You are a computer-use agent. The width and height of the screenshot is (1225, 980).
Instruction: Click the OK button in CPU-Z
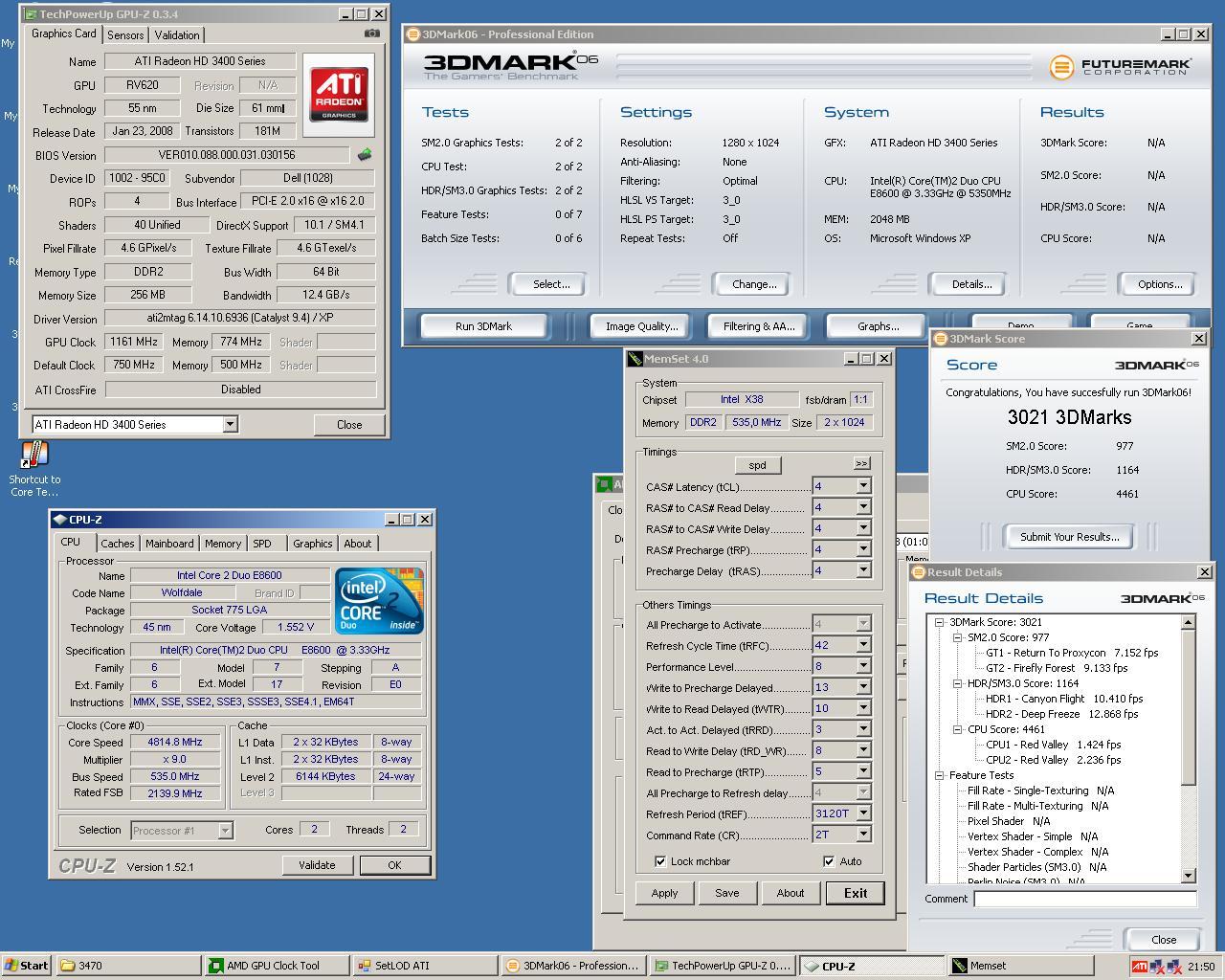pyautogui.click(x=394, y=864)
